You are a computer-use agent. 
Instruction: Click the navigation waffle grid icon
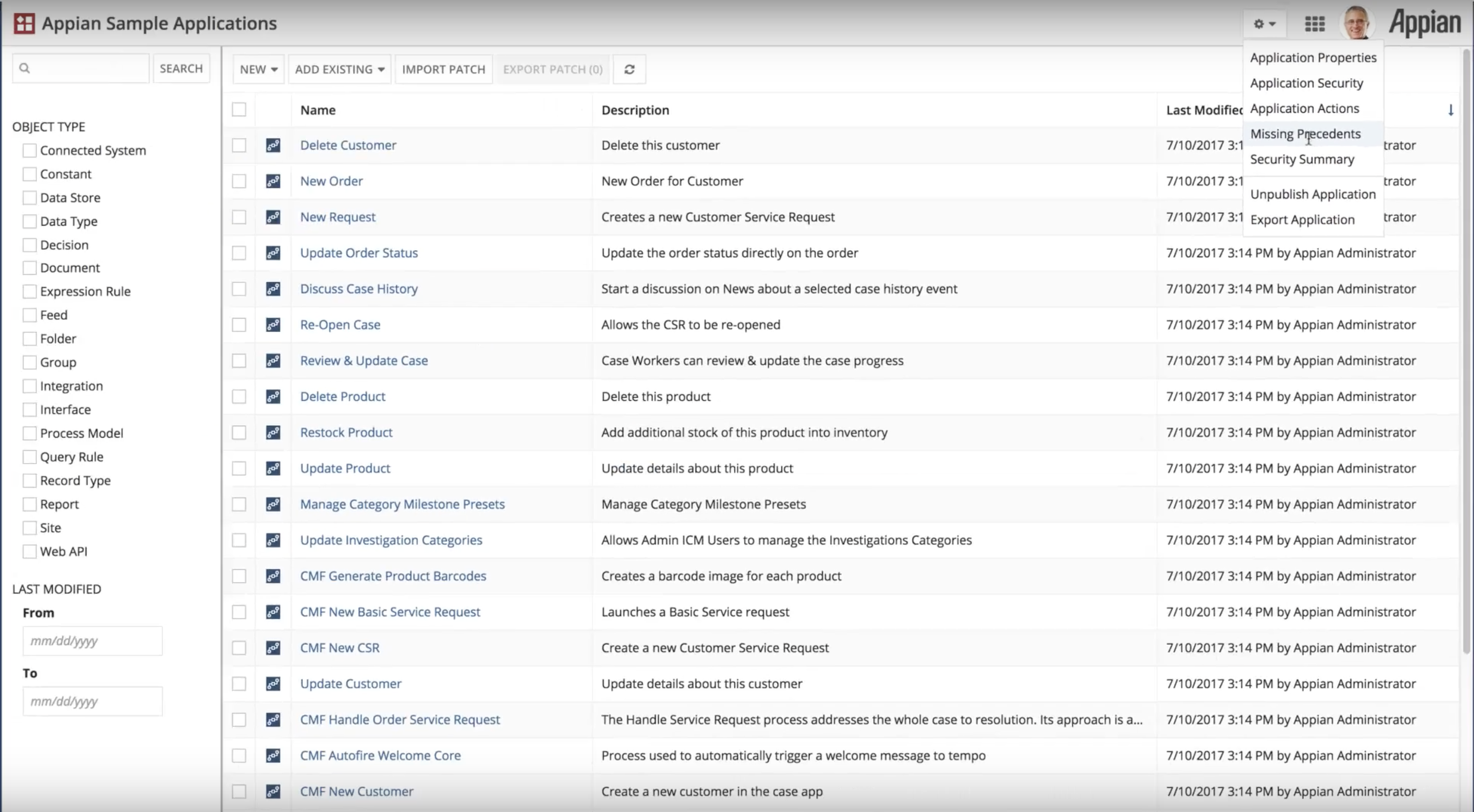tap(1315, 24)
